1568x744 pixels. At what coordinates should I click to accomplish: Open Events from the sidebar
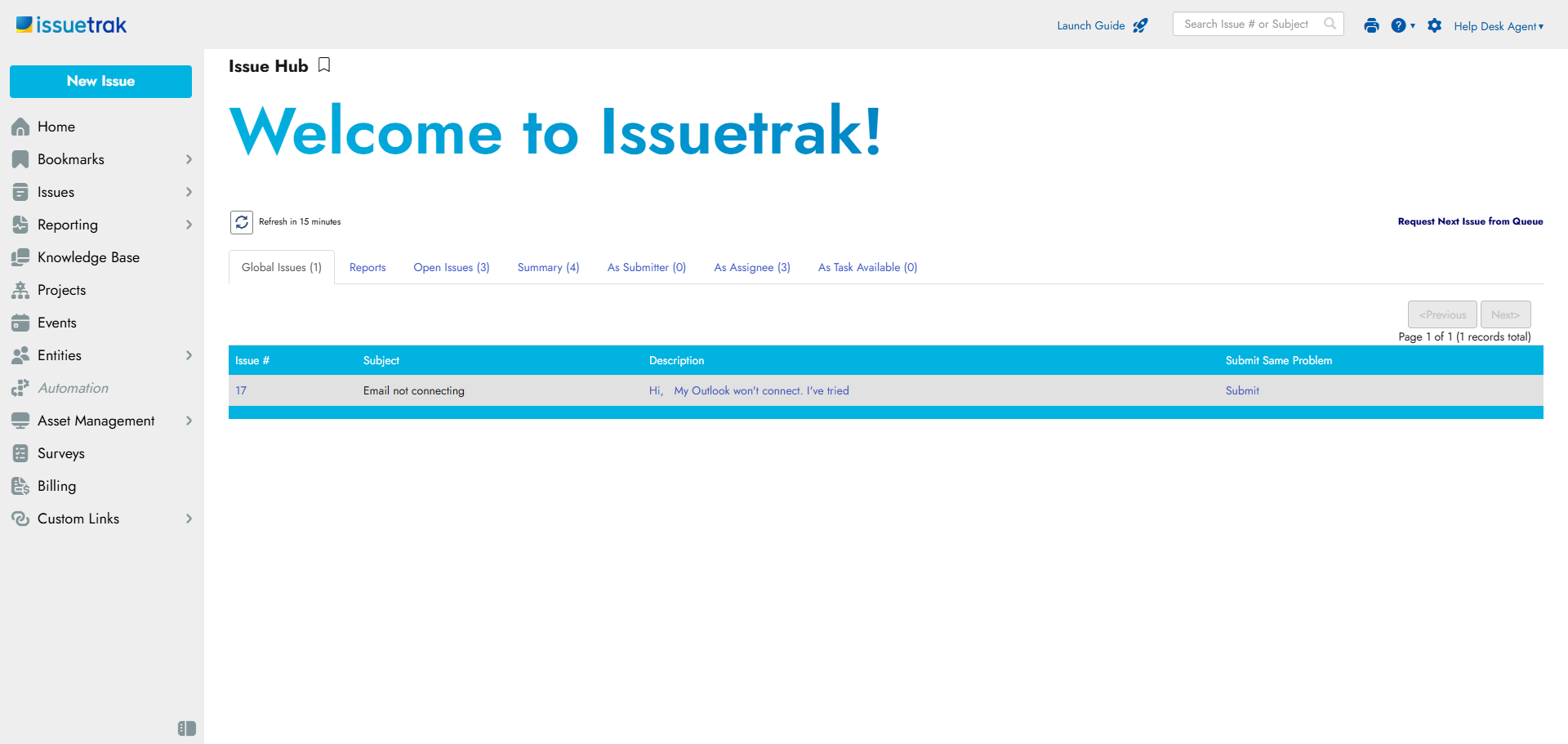(57, 323)
